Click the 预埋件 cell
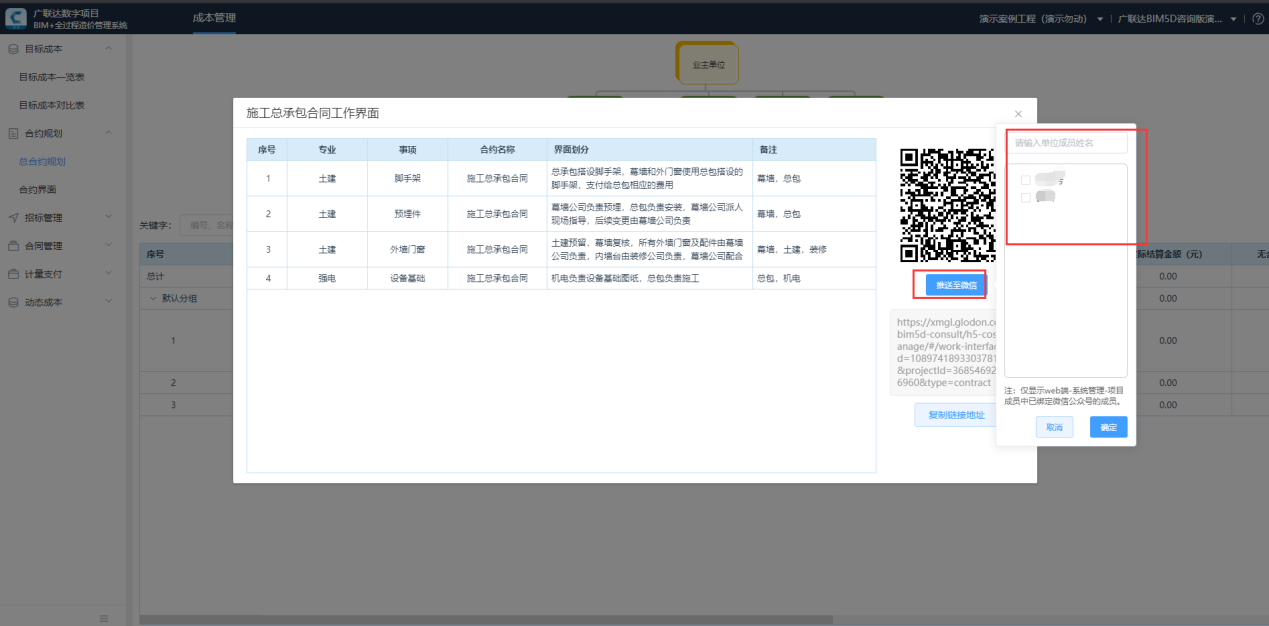This screenshot has height=626, width=1269. 408,214
